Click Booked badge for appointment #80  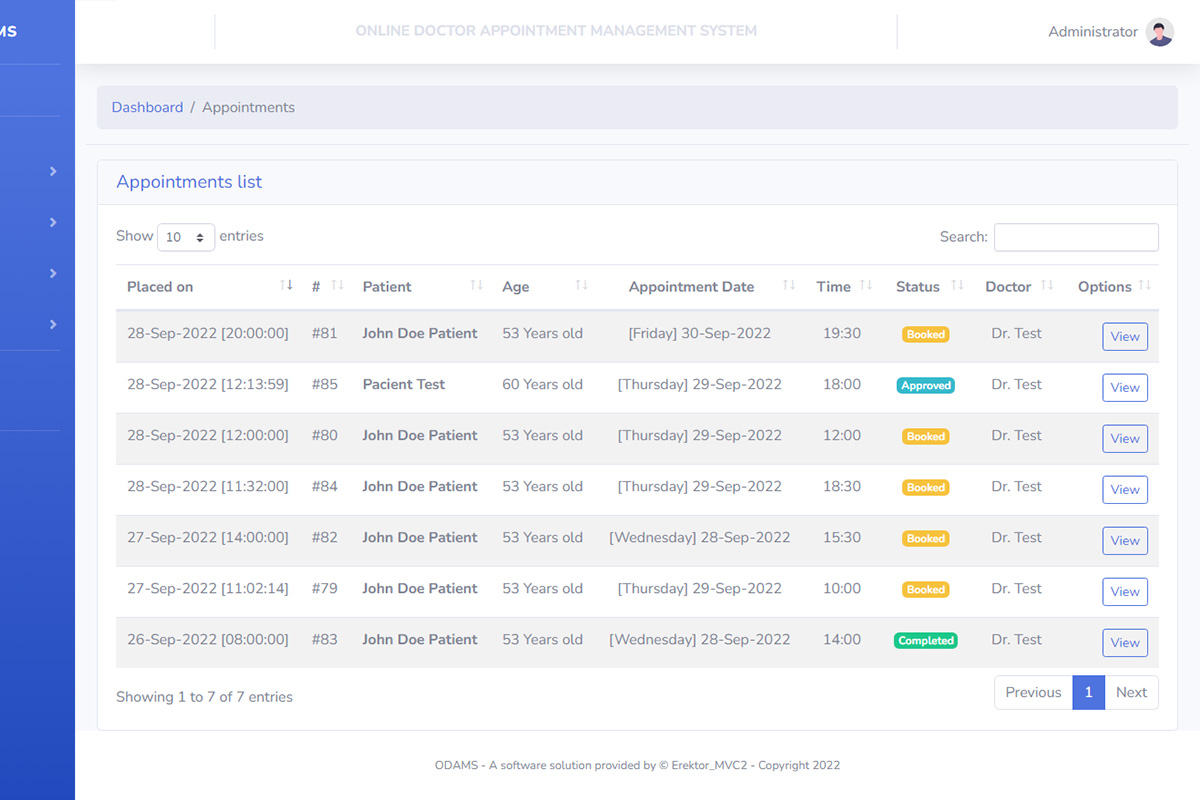926,437
